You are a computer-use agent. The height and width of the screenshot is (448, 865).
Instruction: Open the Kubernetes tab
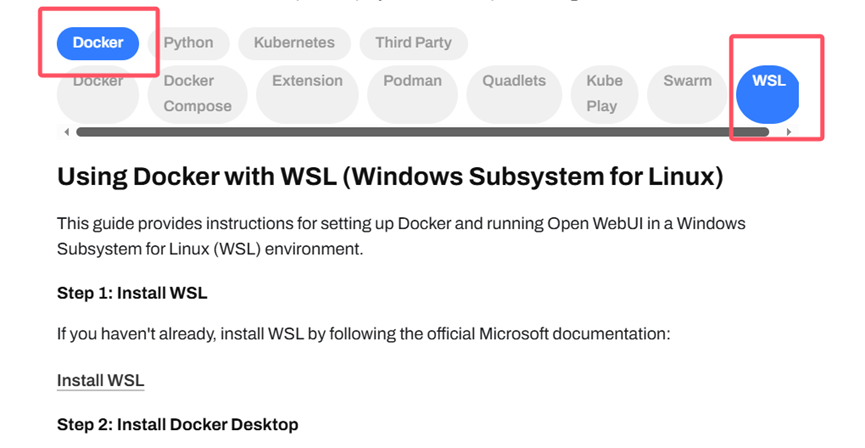[x=294, y=43]
